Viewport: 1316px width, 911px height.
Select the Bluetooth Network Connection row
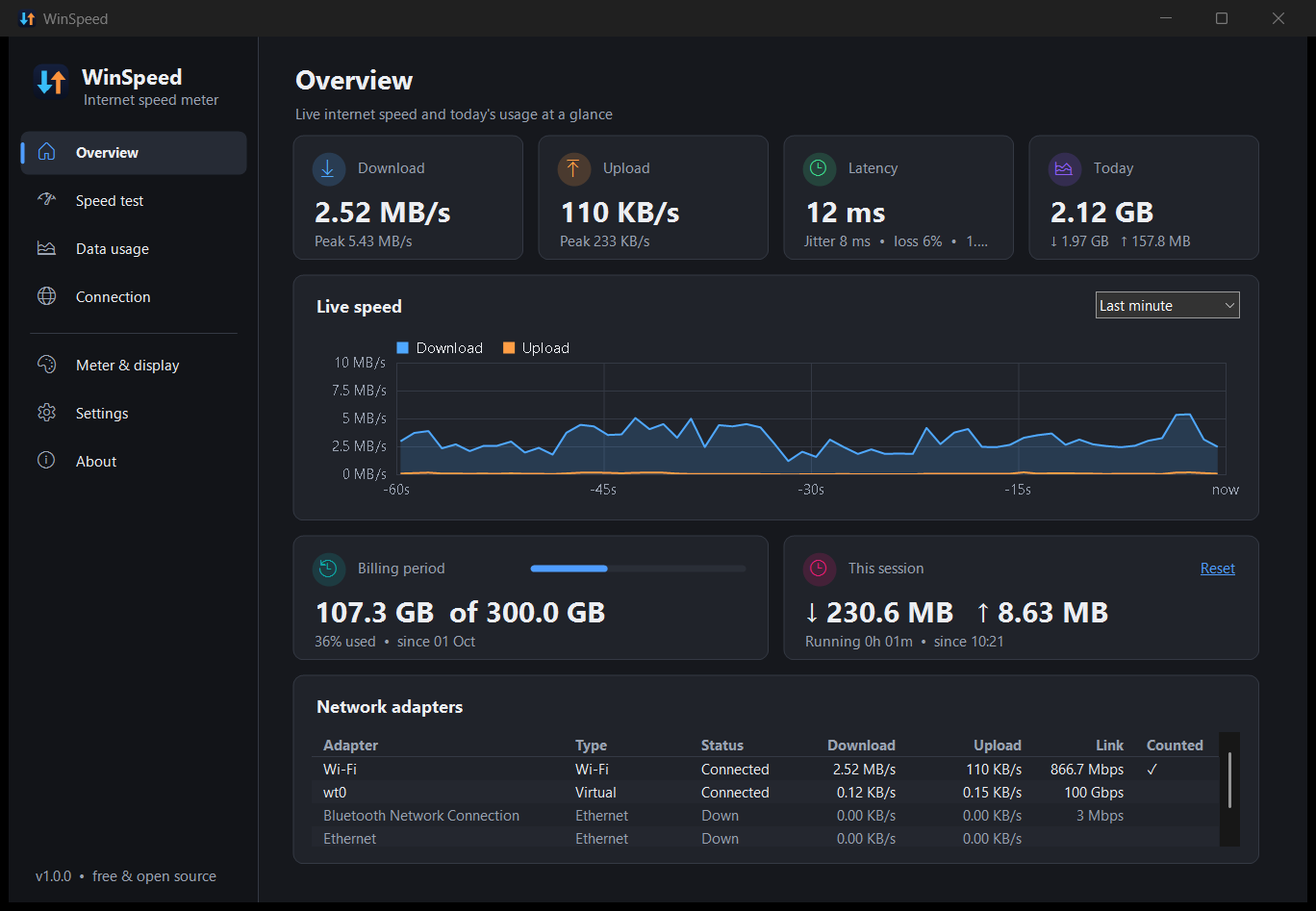767,816
